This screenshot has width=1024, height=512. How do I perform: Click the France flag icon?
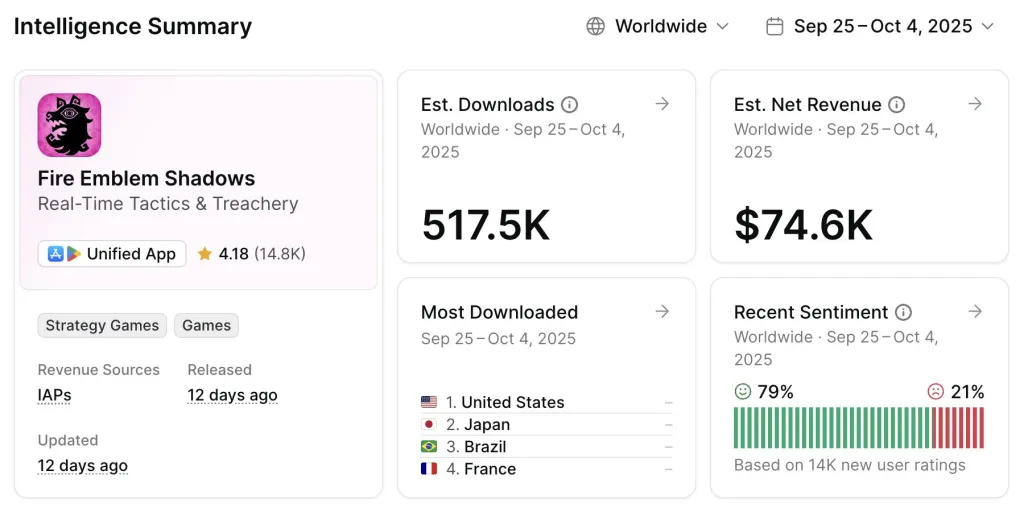pyautogui.click(x=429, y=469)
